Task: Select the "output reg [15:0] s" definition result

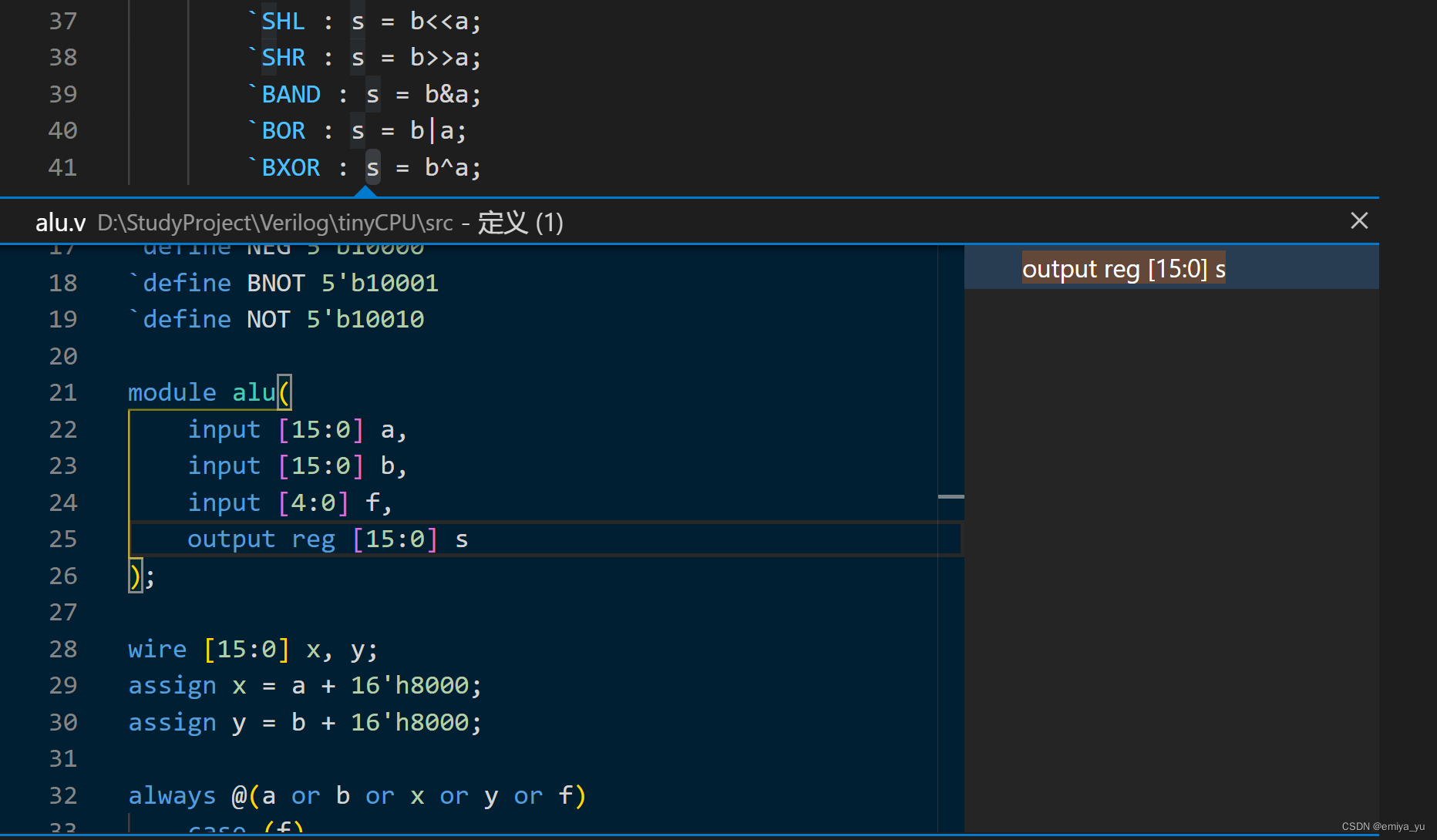Action: (x=1122, y=268)
